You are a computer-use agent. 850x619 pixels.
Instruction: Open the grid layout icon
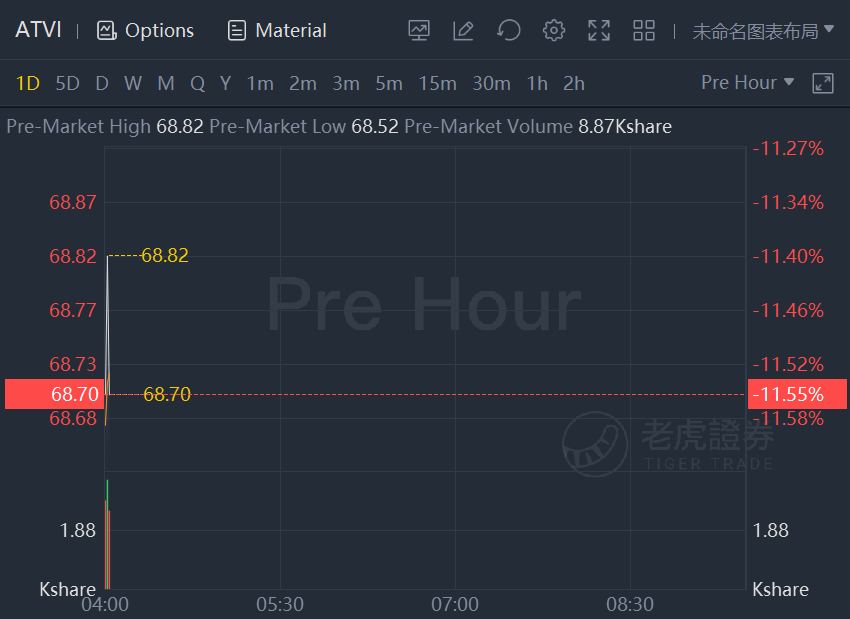pyautogui.click(x=644, y=30)
